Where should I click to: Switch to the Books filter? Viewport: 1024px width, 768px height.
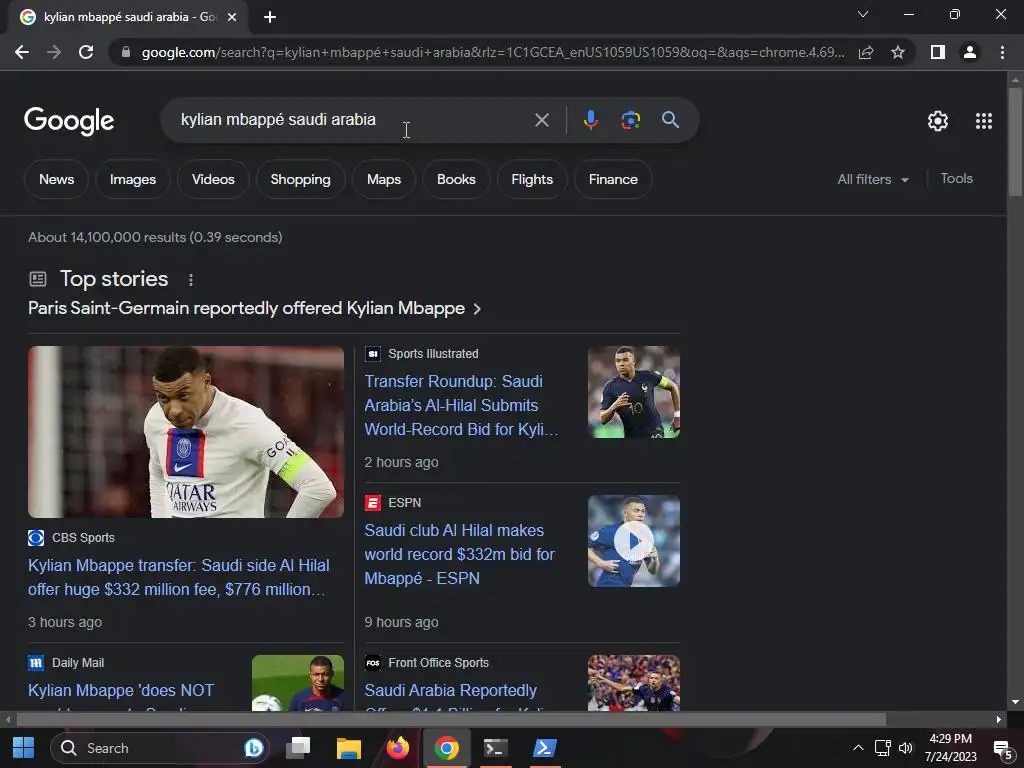point(456,180)
